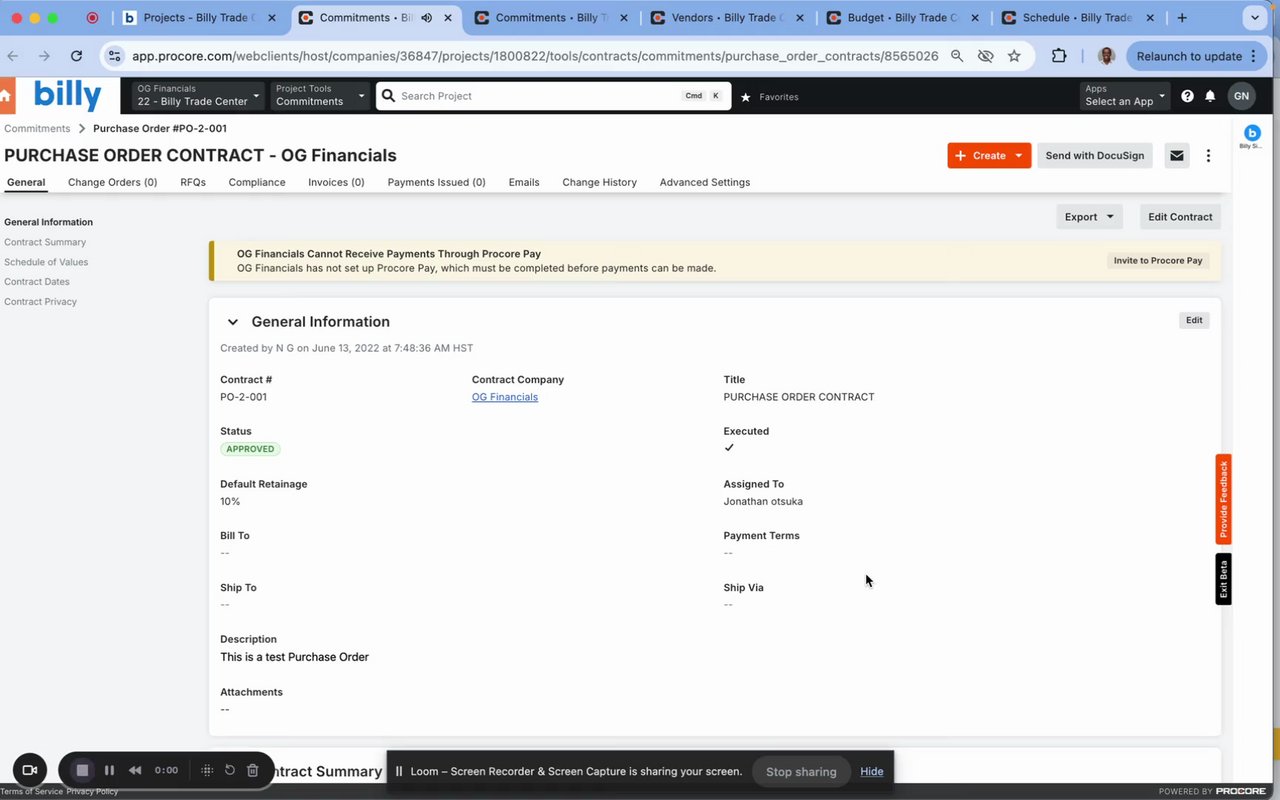Click the Provide Feedback side tab

[1223, 499]
